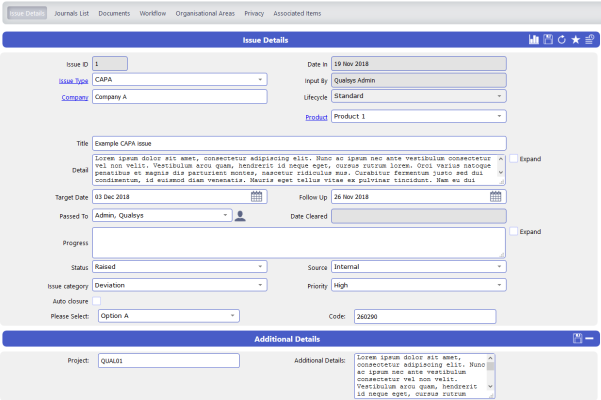Click the Additional Details text area scrollbar

(x=490, y=372)
